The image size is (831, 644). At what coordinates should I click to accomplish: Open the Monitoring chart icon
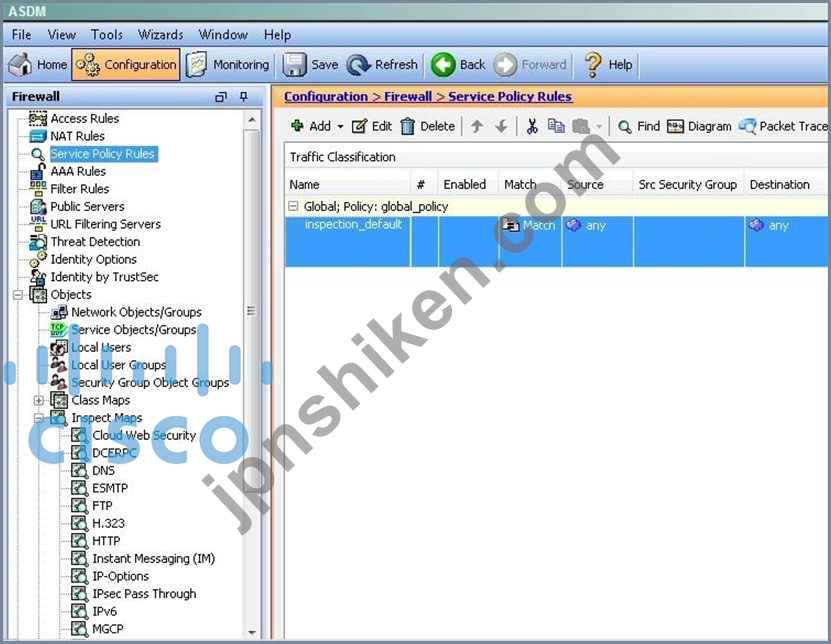pyautogui.click(x=197, y=65)
